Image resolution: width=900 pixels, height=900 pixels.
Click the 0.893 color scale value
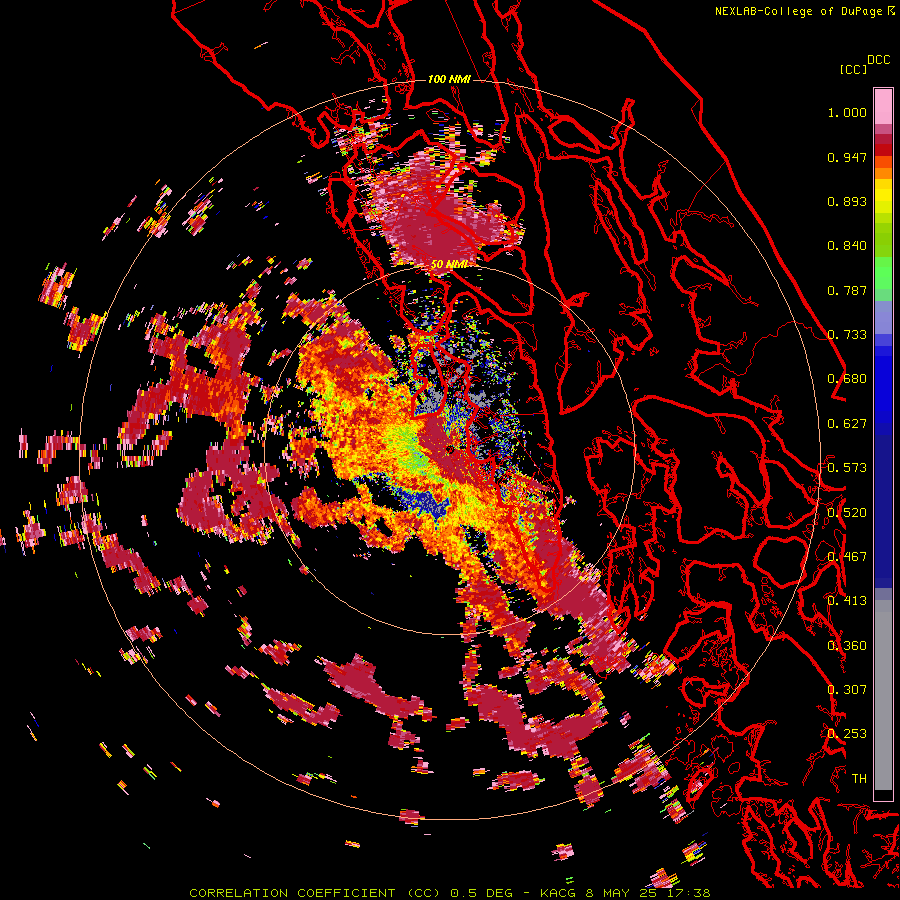(847, 201)
